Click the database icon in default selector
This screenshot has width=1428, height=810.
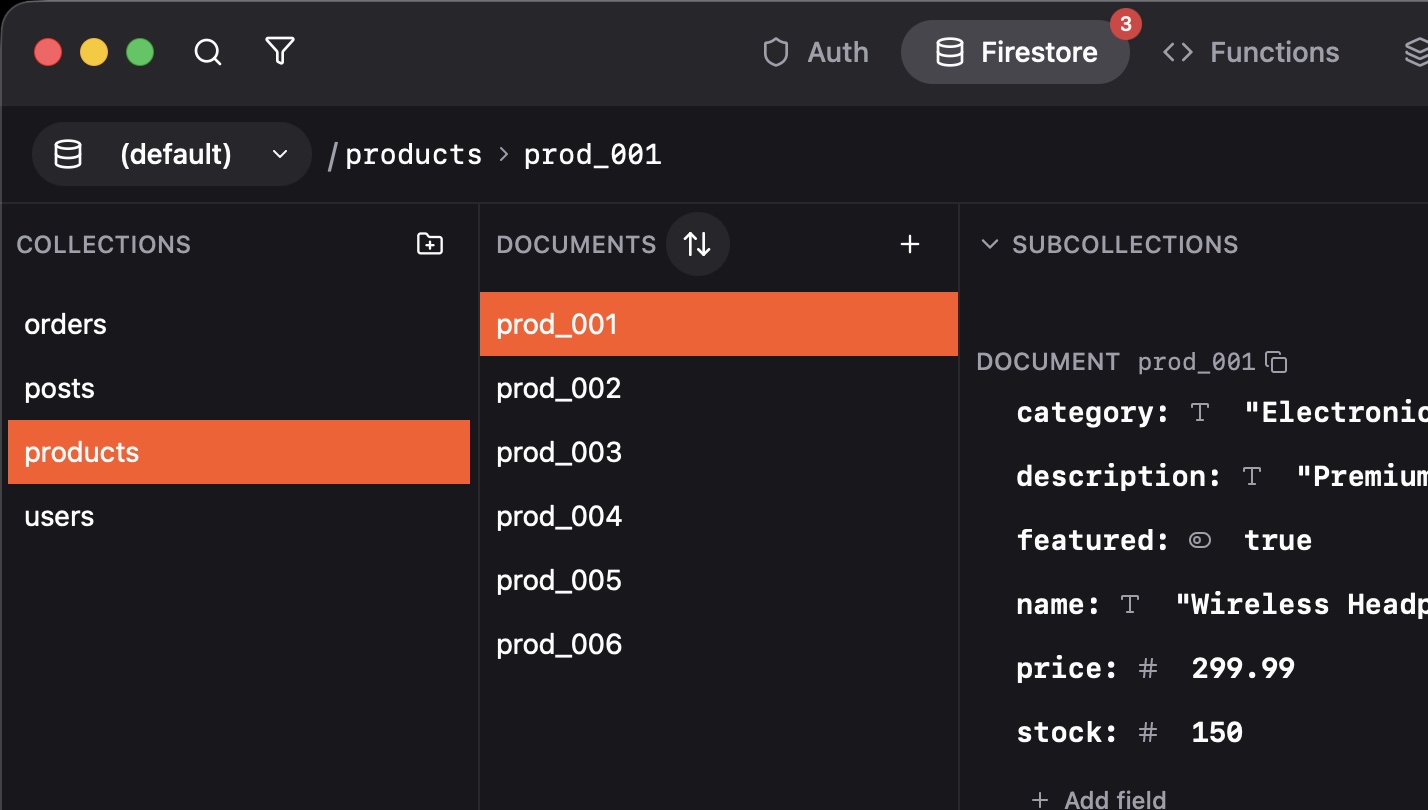coord(68,155)
